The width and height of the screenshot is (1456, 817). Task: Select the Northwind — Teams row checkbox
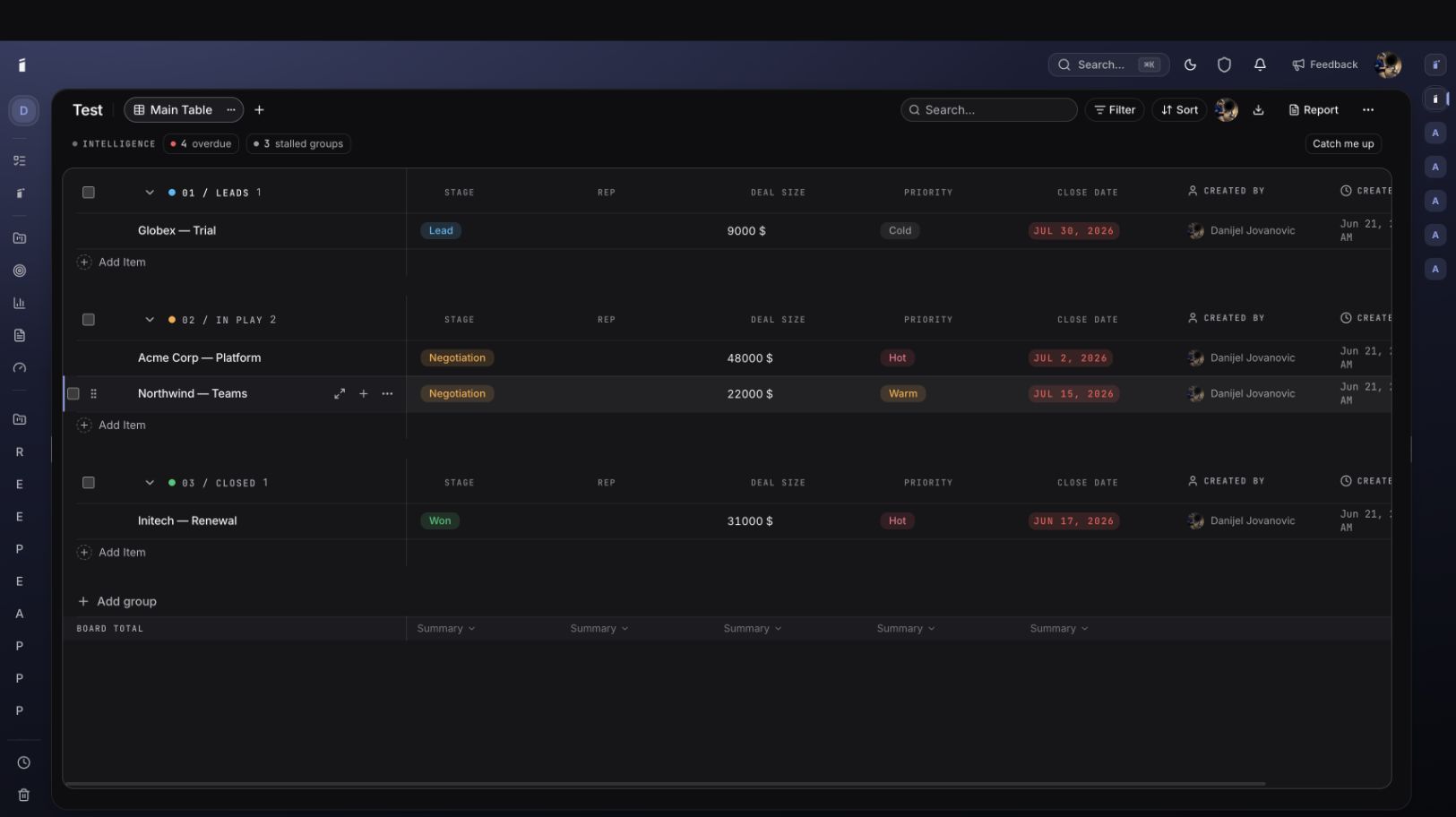(x=73, y=394)
